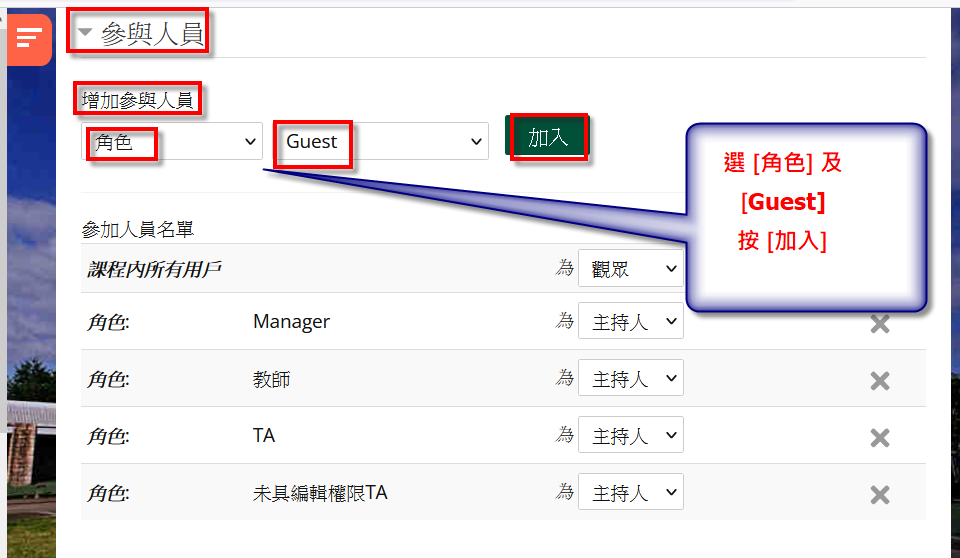The width and height of the screenshot is (960, 558).
Task: Select the 課程內所有用戶 row label
Action: click(x=154, y=269)
